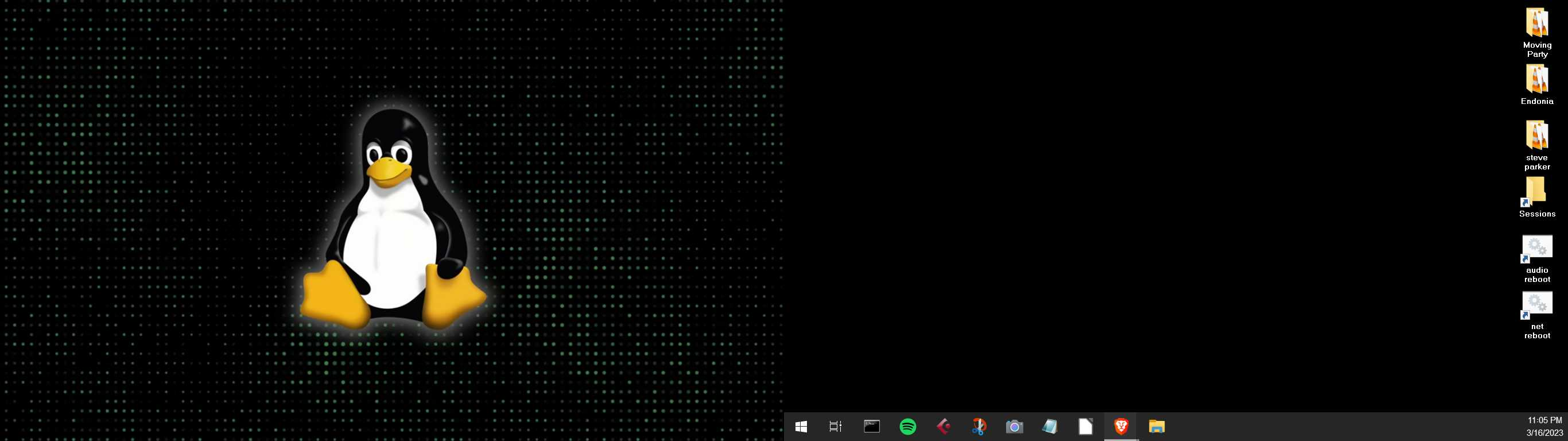
Task: Open File Explorer from the taskbar
Action: pos(1156,427)
